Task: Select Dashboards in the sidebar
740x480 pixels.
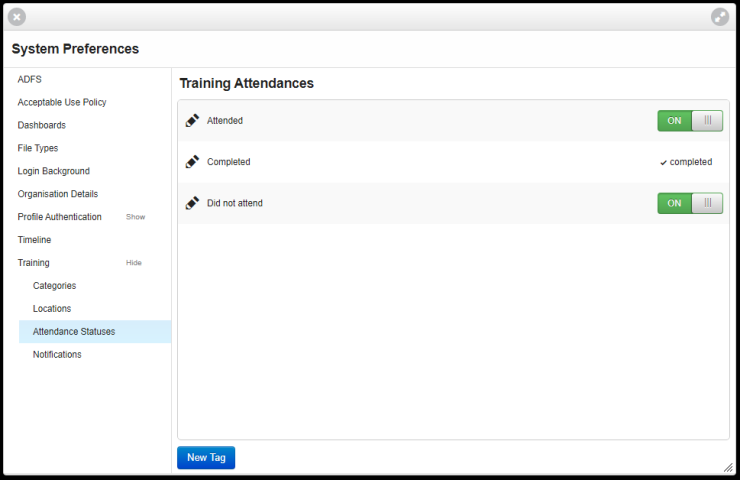Action: pyautogui.click(x=42, y=125)
